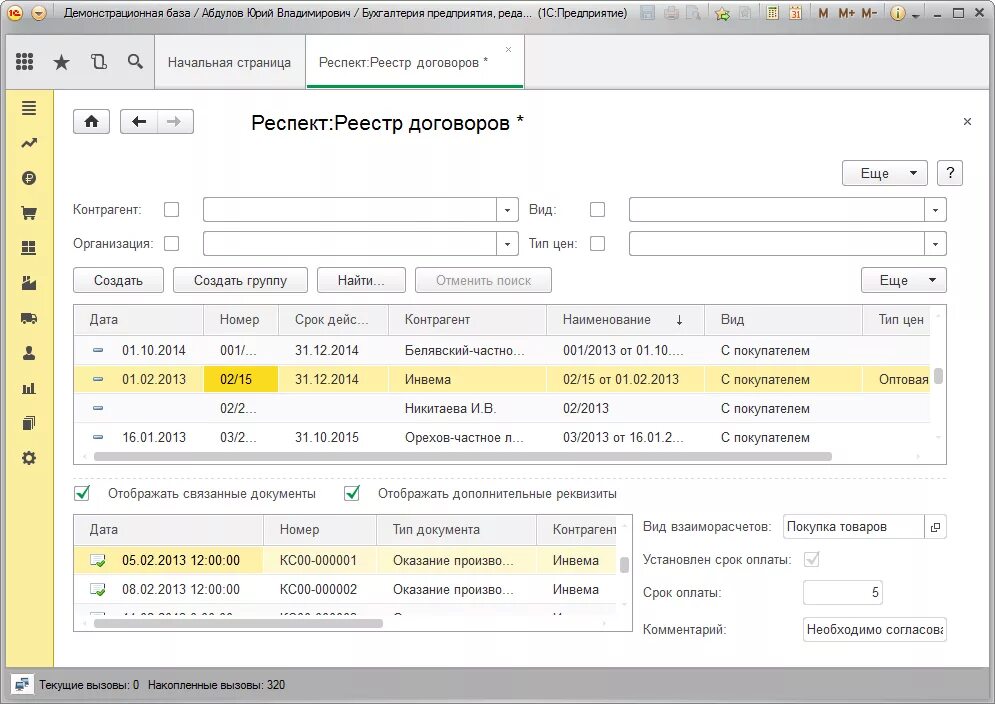Expand the Вид dropdown arrow

[935, 210]
